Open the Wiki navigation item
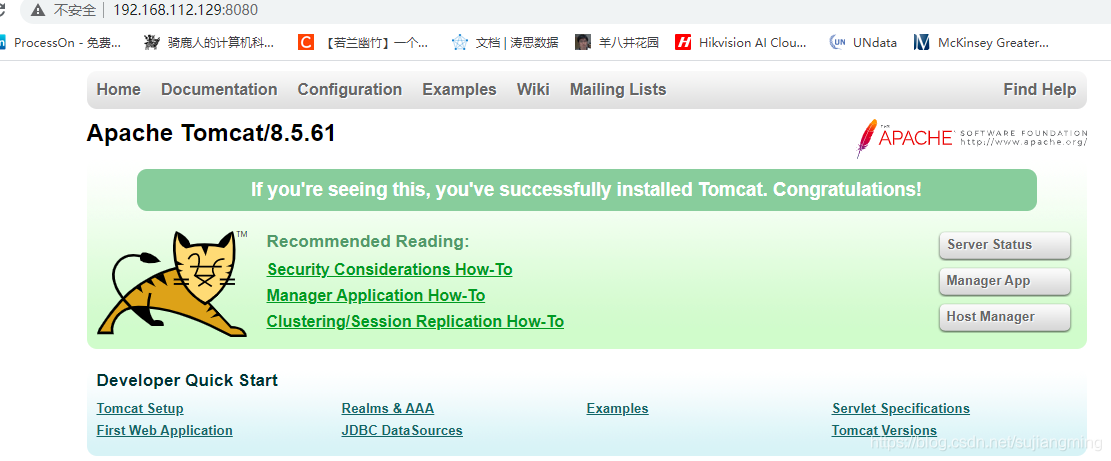Screen dimensions: 1111x461 click(533, 90)
